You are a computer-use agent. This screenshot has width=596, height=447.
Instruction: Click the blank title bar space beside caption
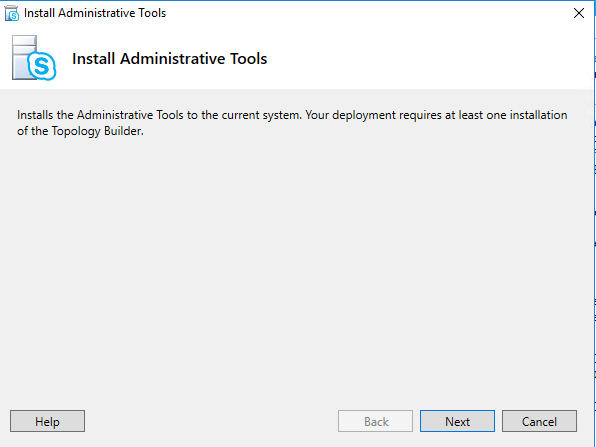(x=361, y=13)
